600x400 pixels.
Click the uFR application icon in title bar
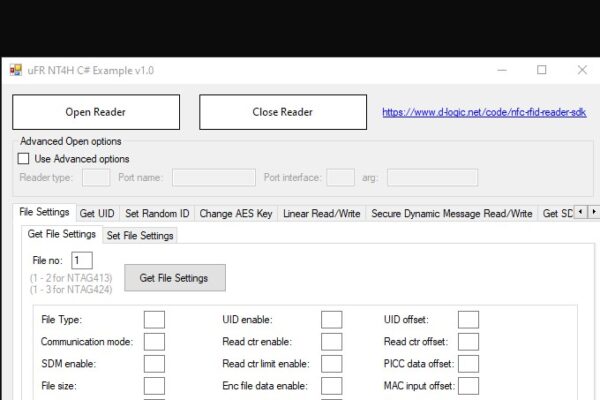click(16, 70)
